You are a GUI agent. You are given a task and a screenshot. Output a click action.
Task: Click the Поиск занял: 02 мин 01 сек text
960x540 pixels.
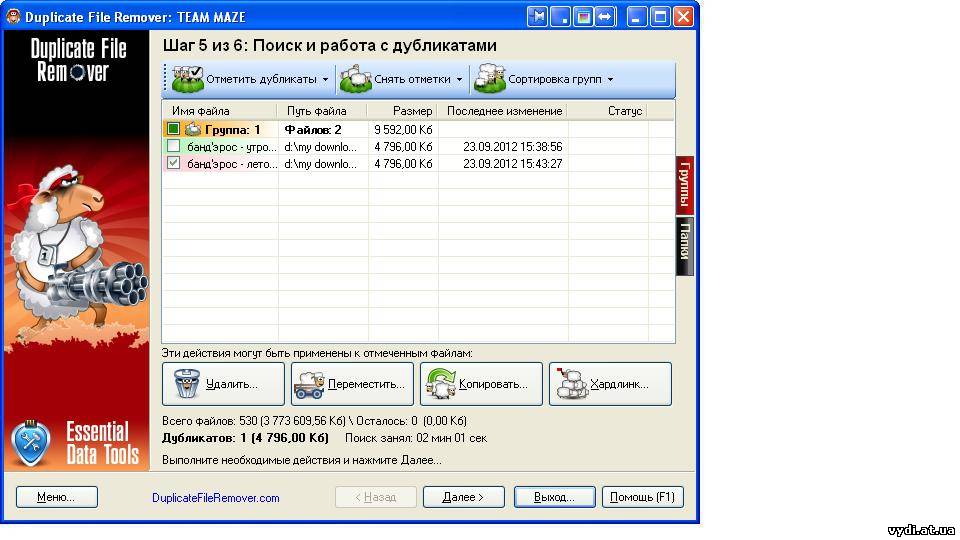[x=416, y=438]
